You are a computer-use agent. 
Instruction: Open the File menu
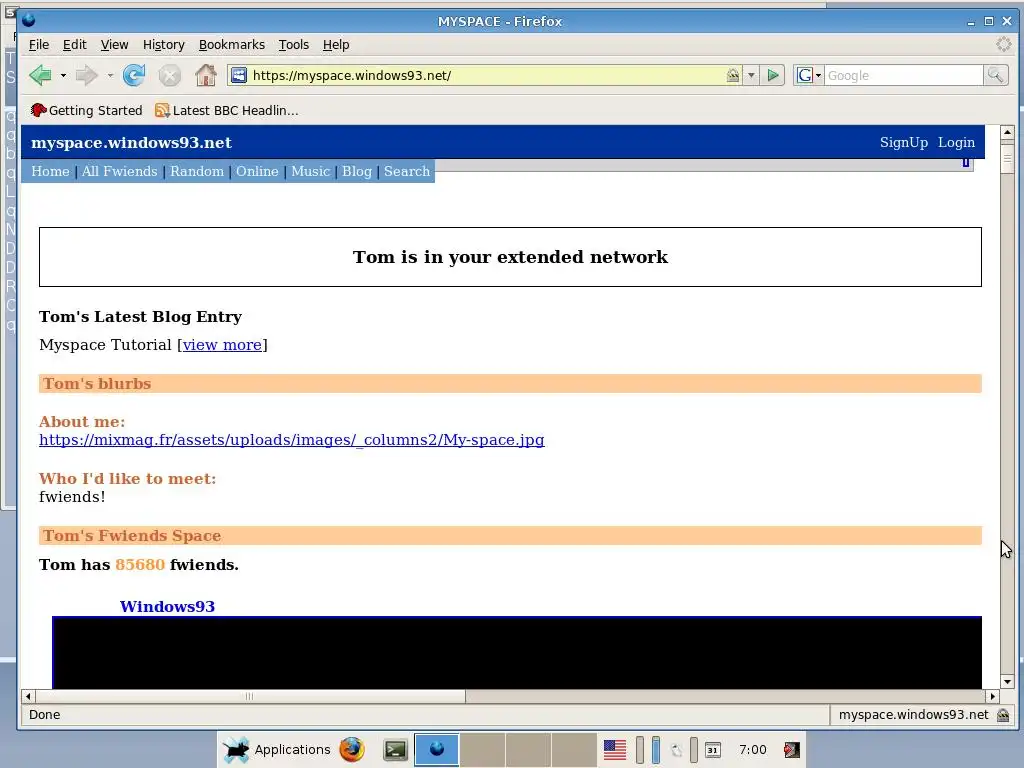tap(39, 44)
